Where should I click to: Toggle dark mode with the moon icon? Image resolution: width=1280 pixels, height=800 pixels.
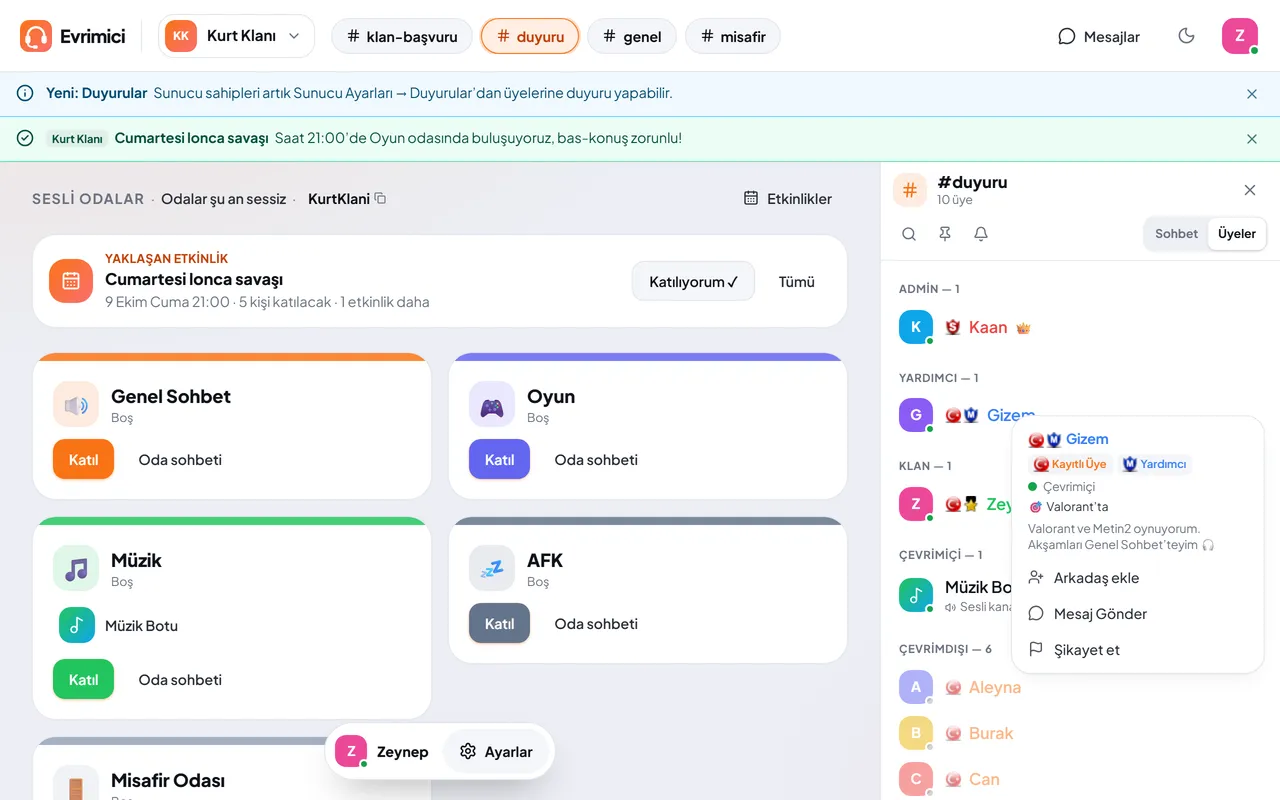point(1187,36)
